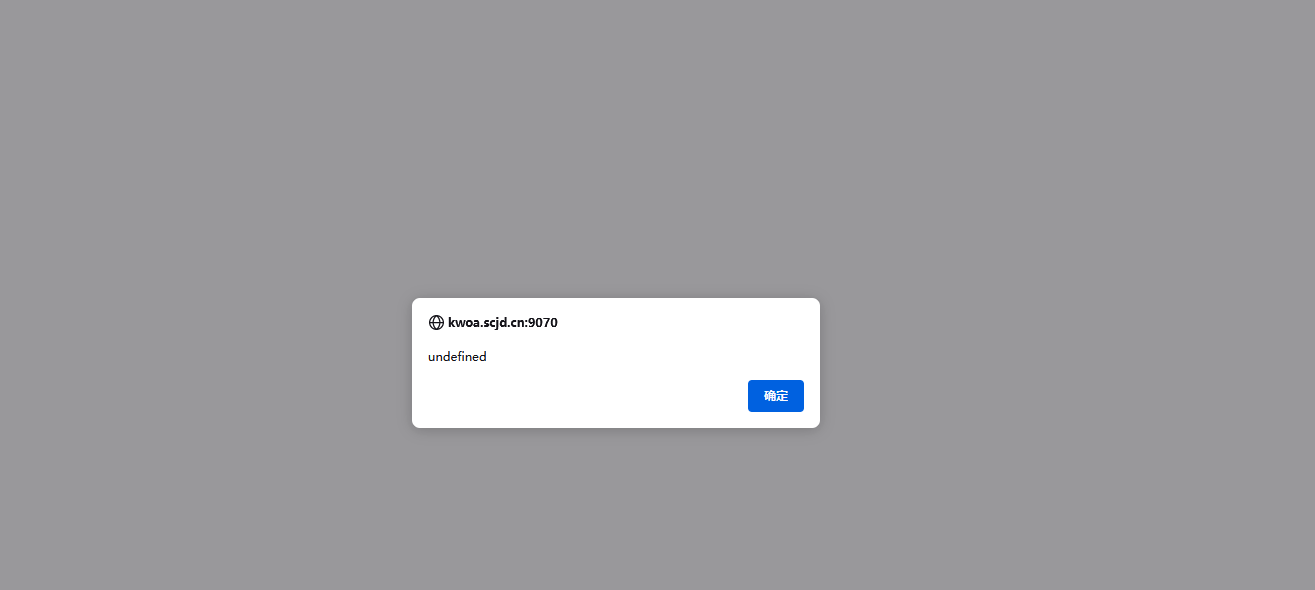Screen dimensions: 1315x590
Task: Click the kwoa.scjd.cn:9070 host title
Action: pos(503,323)
